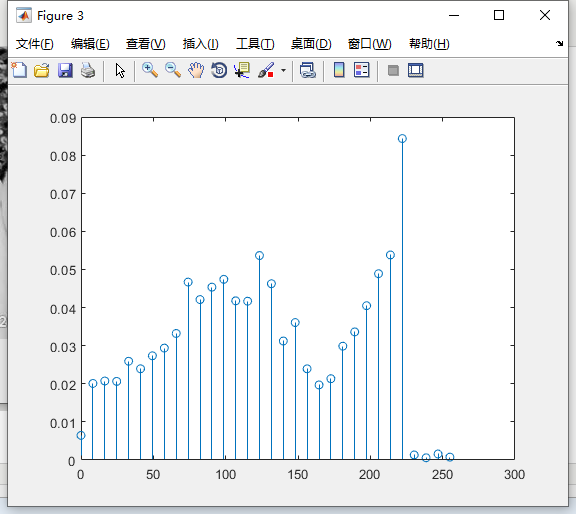Viewport: 576px width, 514px height.
Task: Minimize the Figure 3 window
Action: click(454, 15)
